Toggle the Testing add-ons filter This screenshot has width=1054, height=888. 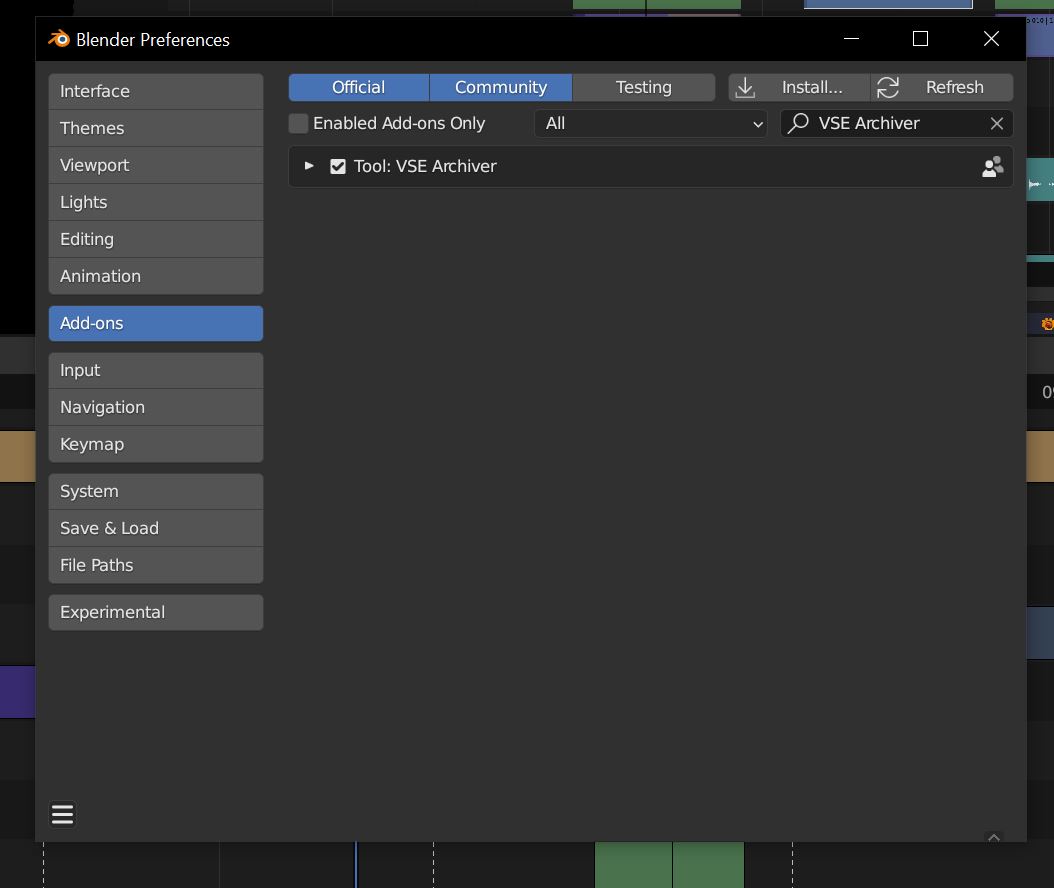(x=643, y=87)
